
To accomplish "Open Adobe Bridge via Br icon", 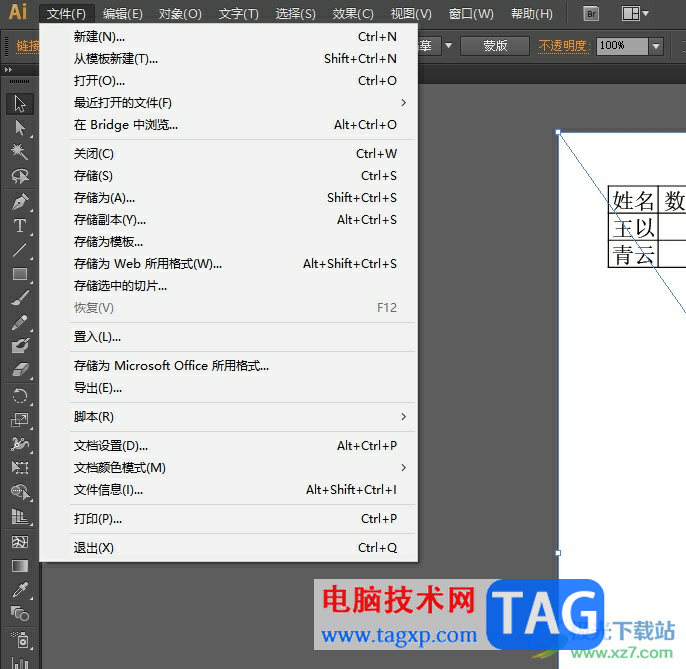I will coord(591,14).
